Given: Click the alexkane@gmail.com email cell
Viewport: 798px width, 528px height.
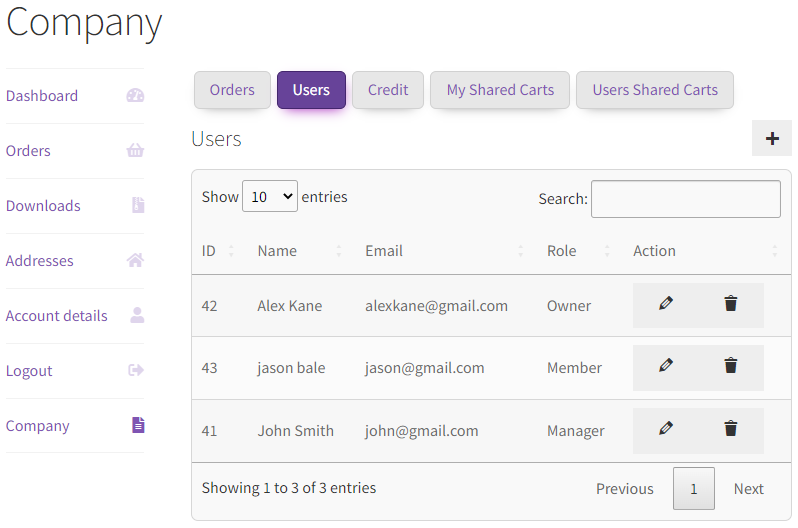Looking at the screenshot, I should [x=436, y=305].
